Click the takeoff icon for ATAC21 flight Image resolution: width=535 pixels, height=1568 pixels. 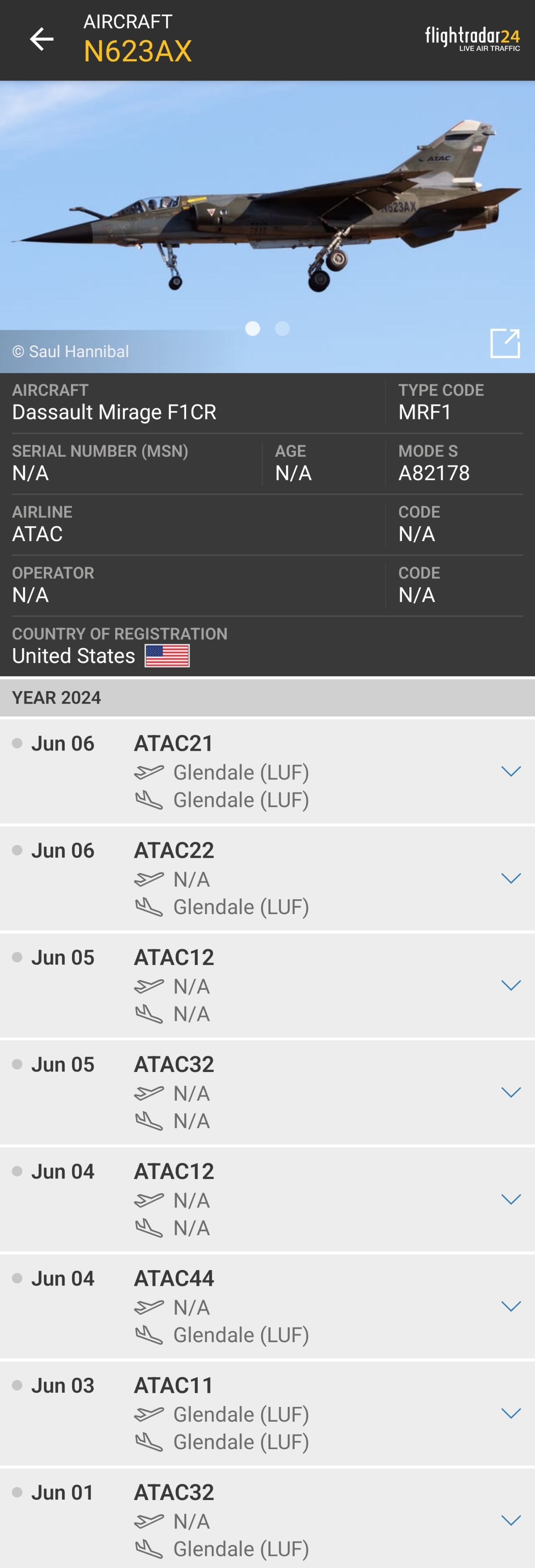coord(149,772)
